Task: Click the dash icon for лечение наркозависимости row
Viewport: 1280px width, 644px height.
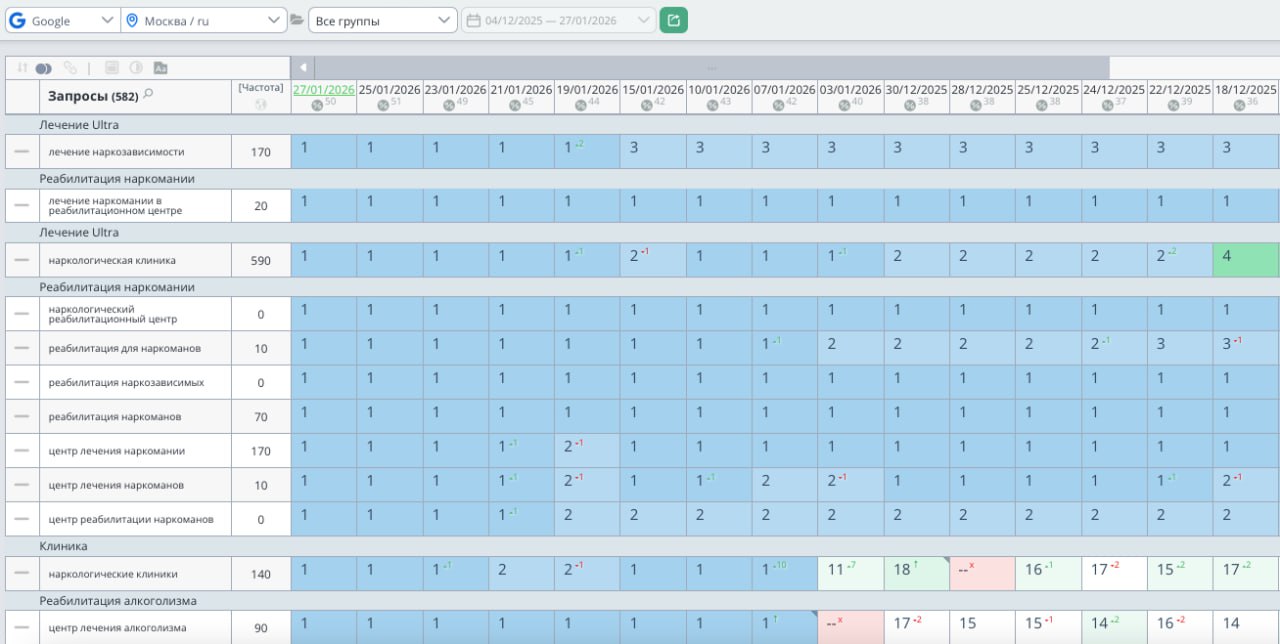Action: 22,152
